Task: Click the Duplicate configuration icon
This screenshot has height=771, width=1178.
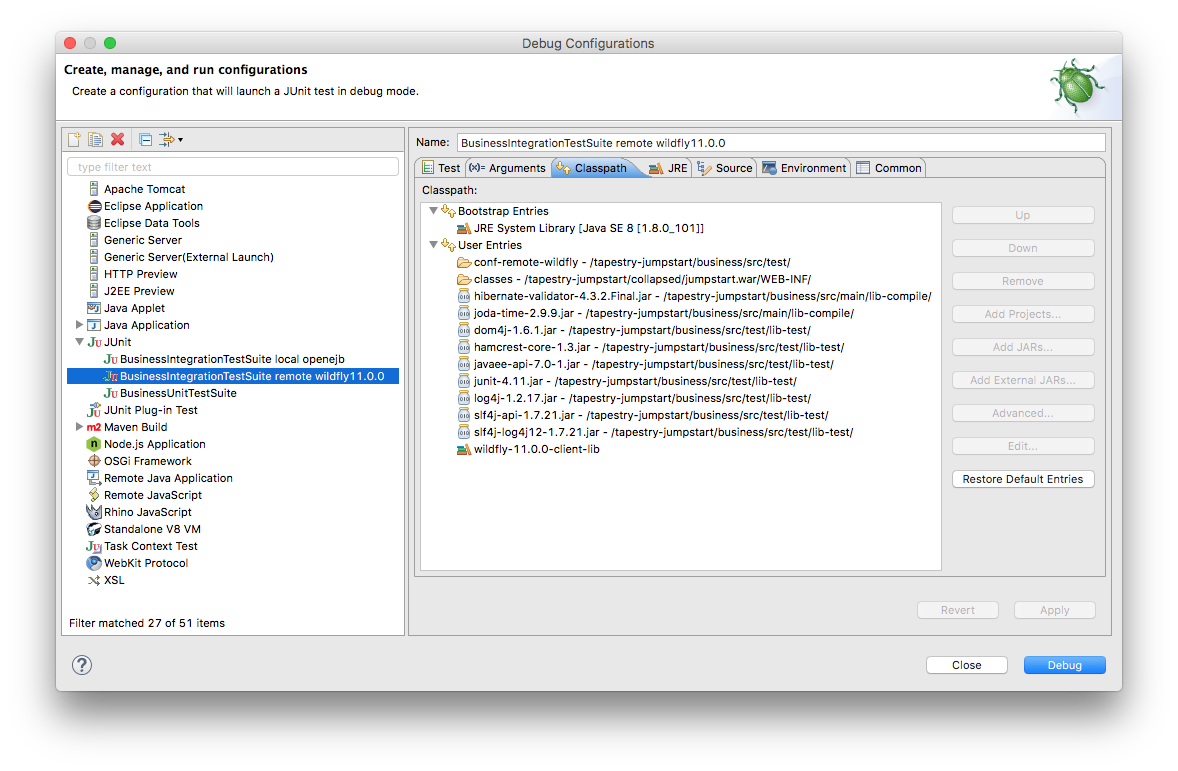Action: (95, 139)
